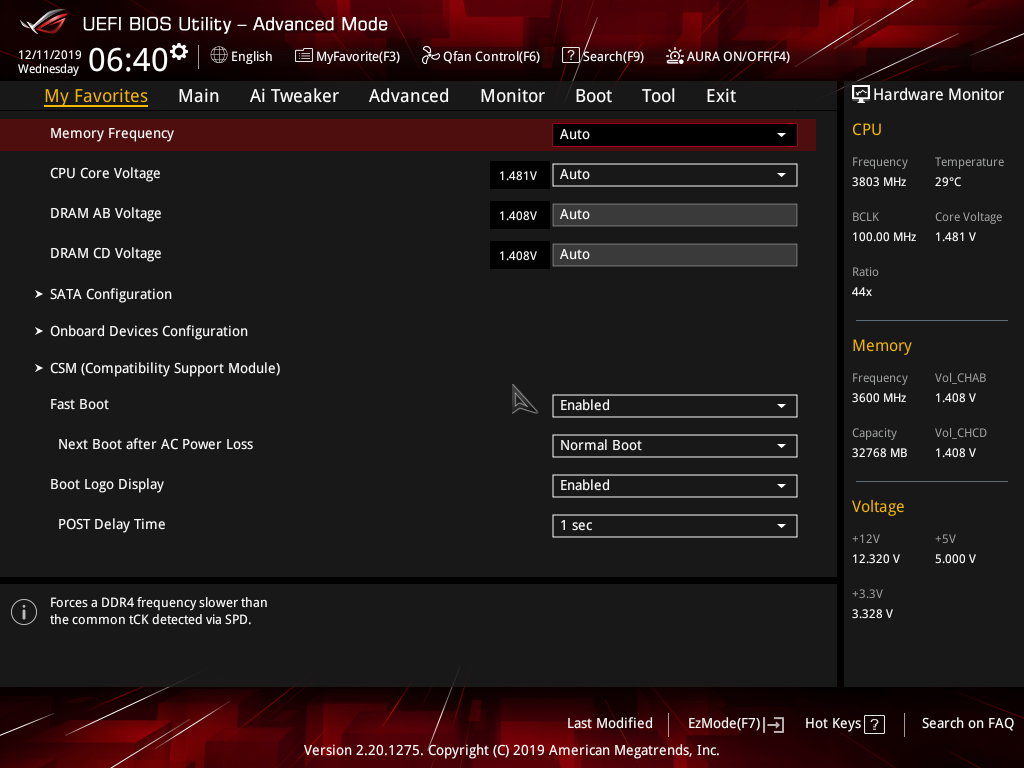Image resolution: width=1024 pixels, height=768 pixels.
Task: Expand SATA Configuration
Action: tap(110, 293)
